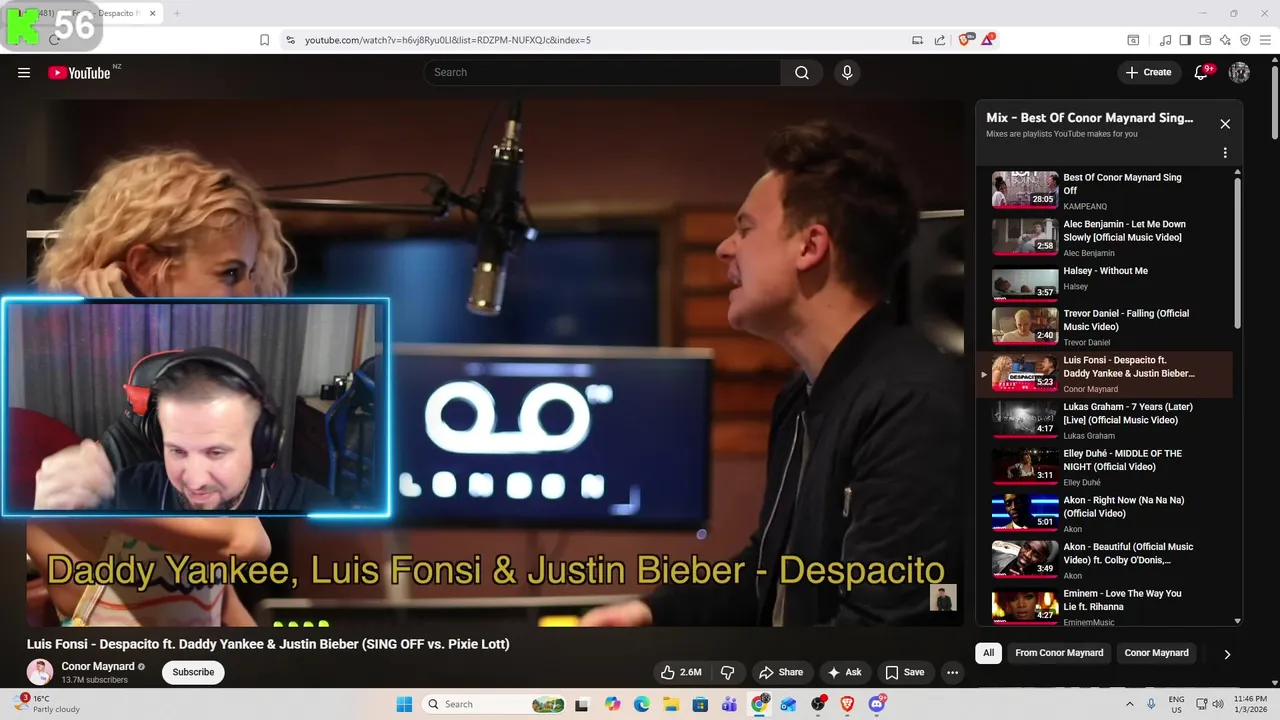Screen dimensions: 1280x720
Task: Play Akon - Beautiful from playlist
Action: [1105, 561]
